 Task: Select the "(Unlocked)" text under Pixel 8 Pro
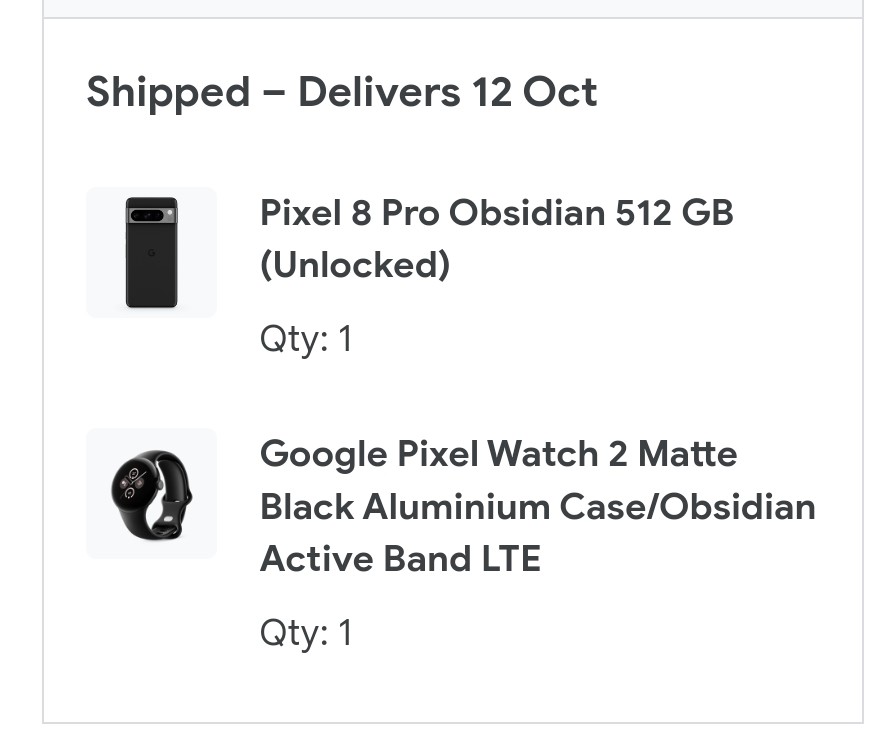pyautogui.click(x=355, y=265)
